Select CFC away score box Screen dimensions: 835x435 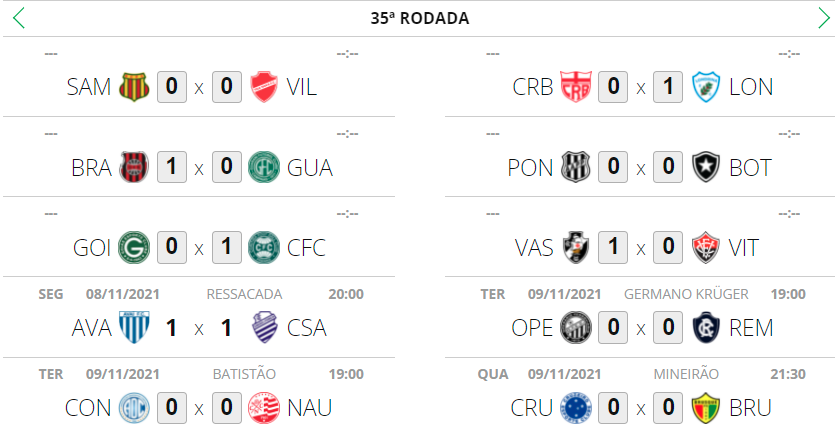click(x=227, y=247)
